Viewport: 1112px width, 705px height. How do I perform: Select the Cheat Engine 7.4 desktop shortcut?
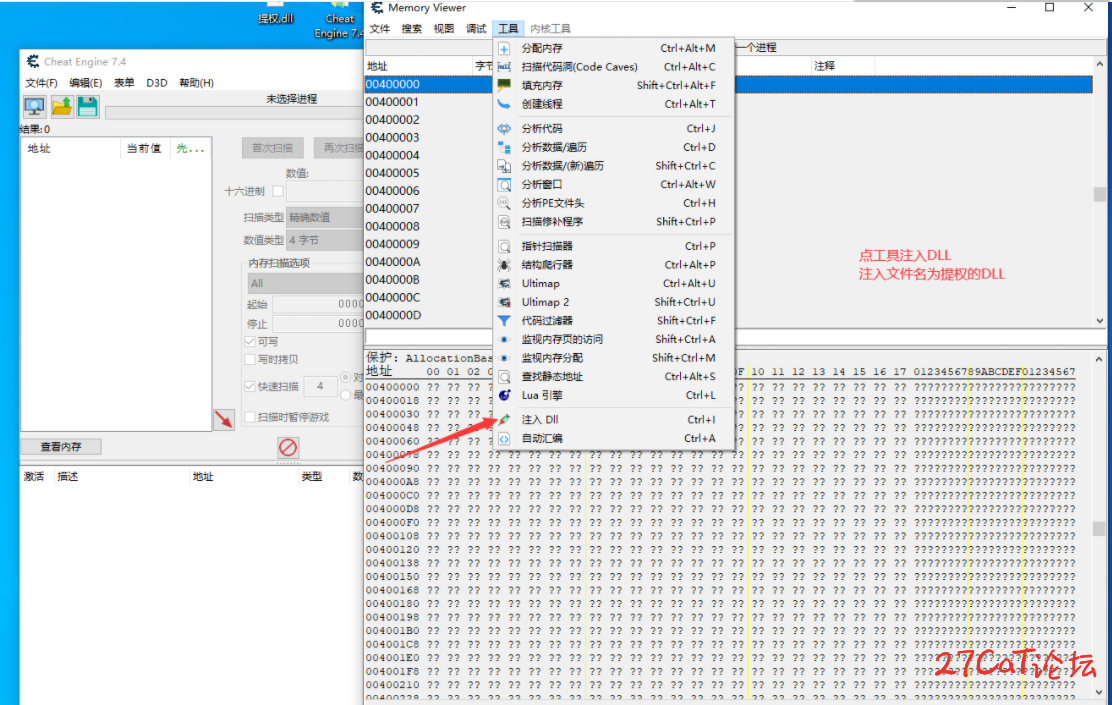340,21
